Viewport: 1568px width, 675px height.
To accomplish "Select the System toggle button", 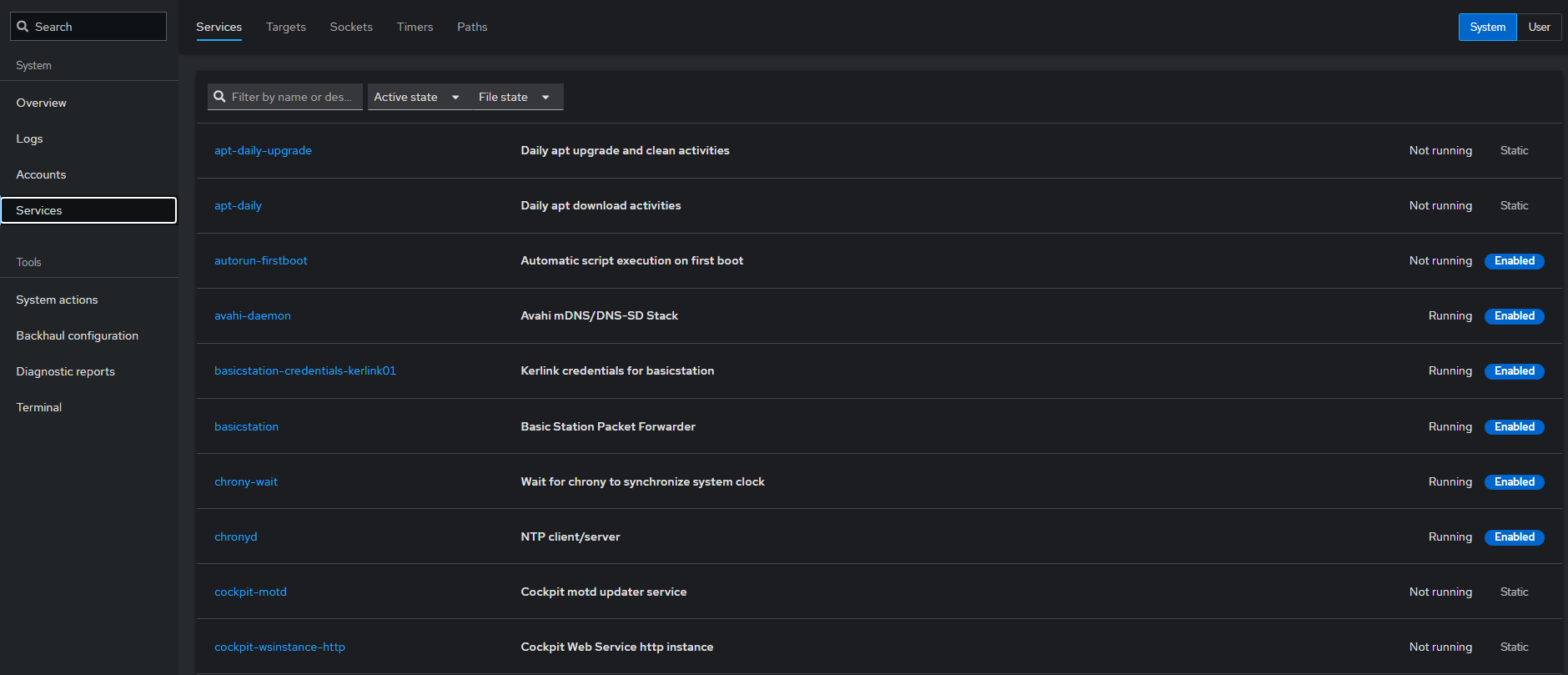I will (1487, 27).
